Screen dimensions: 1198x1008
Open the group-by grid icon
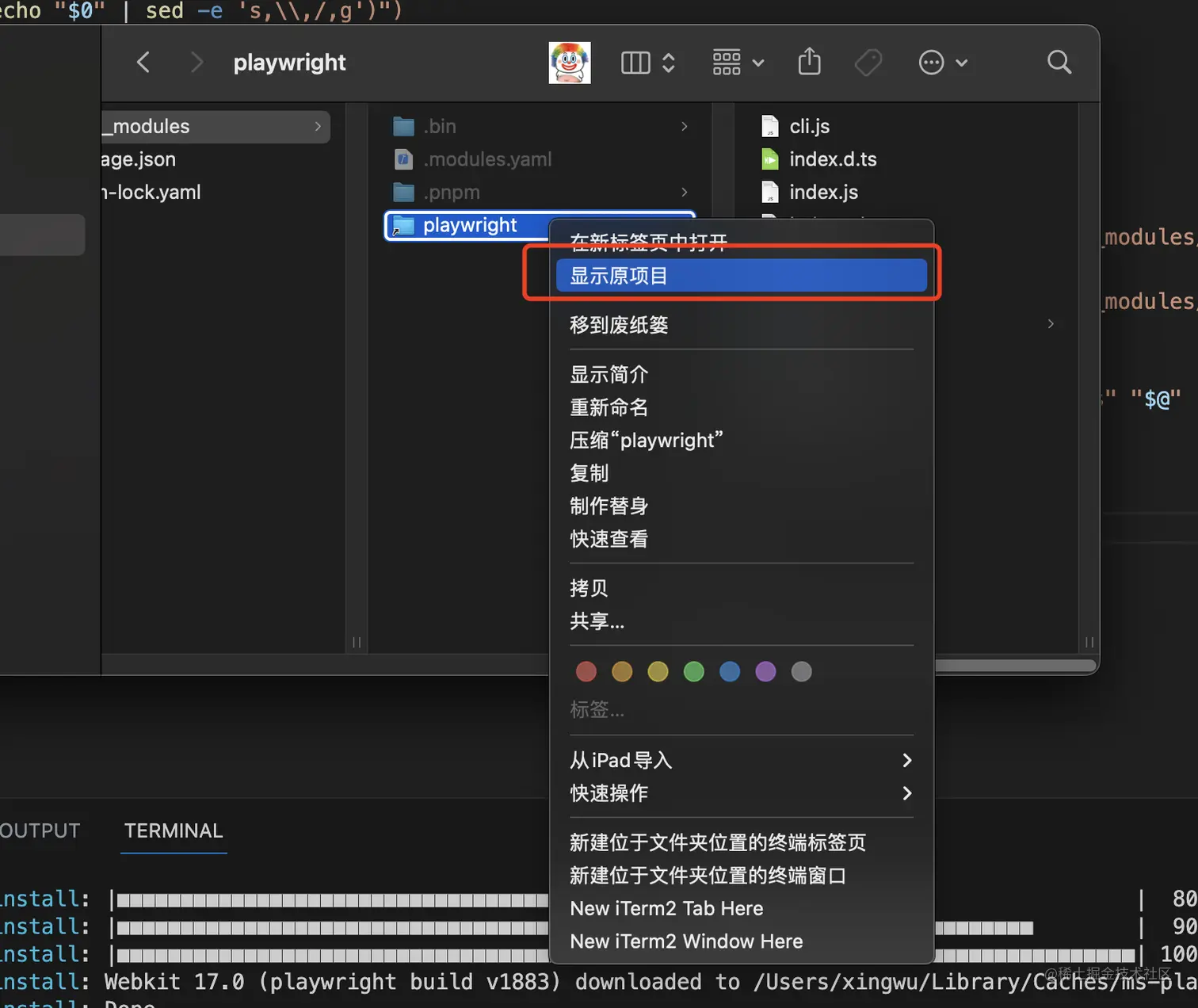727,63
